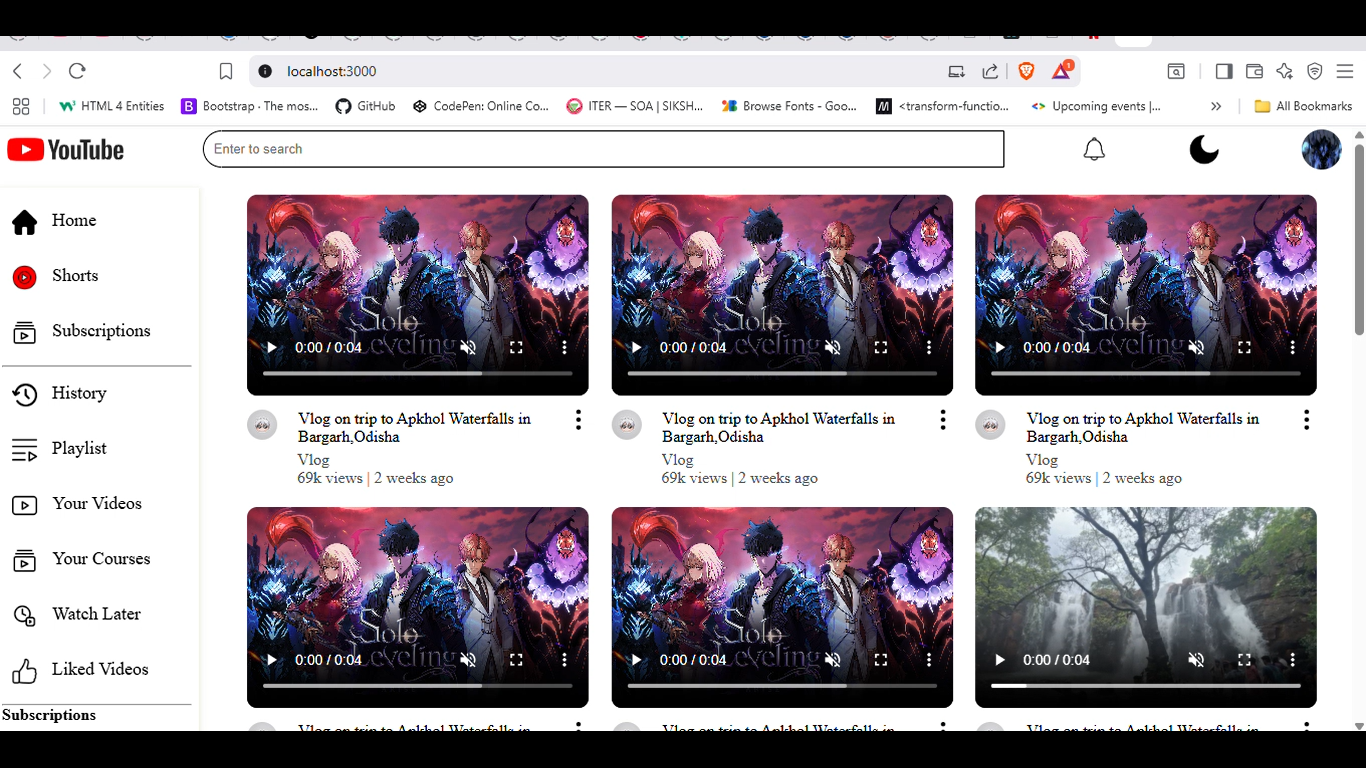
Task: Open the Browse Fonts bookmark
Action: pyautogui.click(x=789, y=106)
